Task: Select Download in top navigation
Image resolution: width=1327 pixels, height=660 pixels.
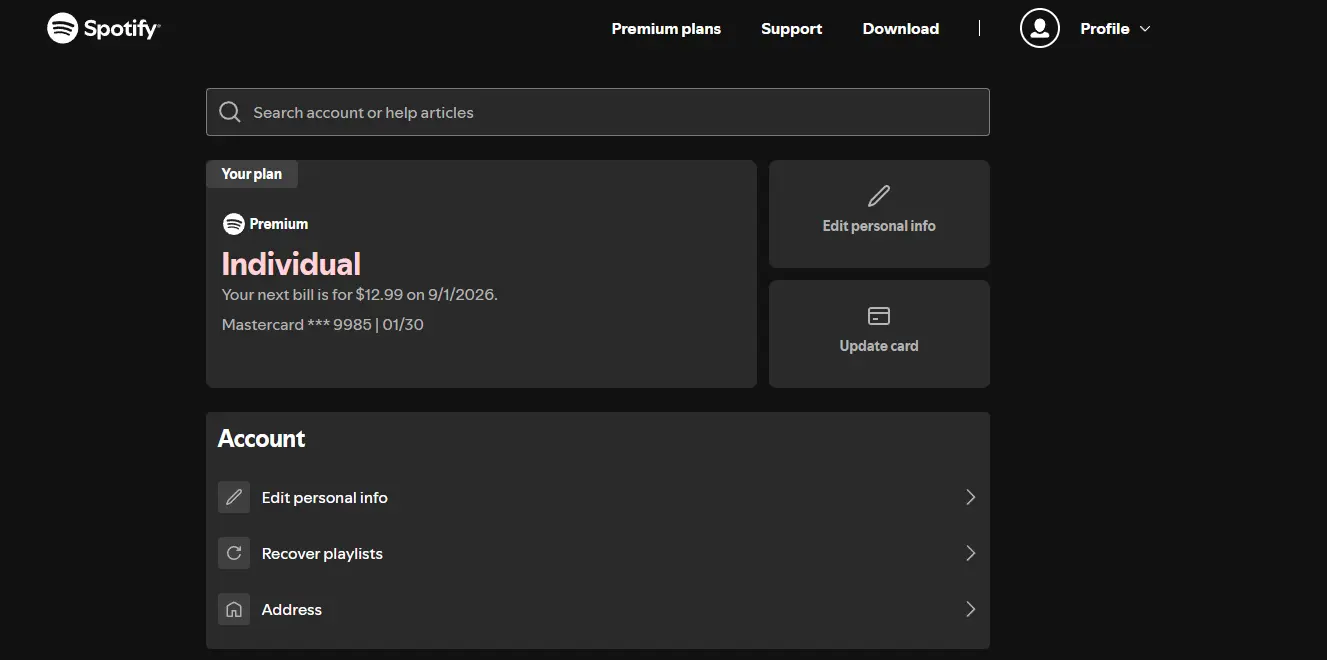Action: tap(901, 29)
